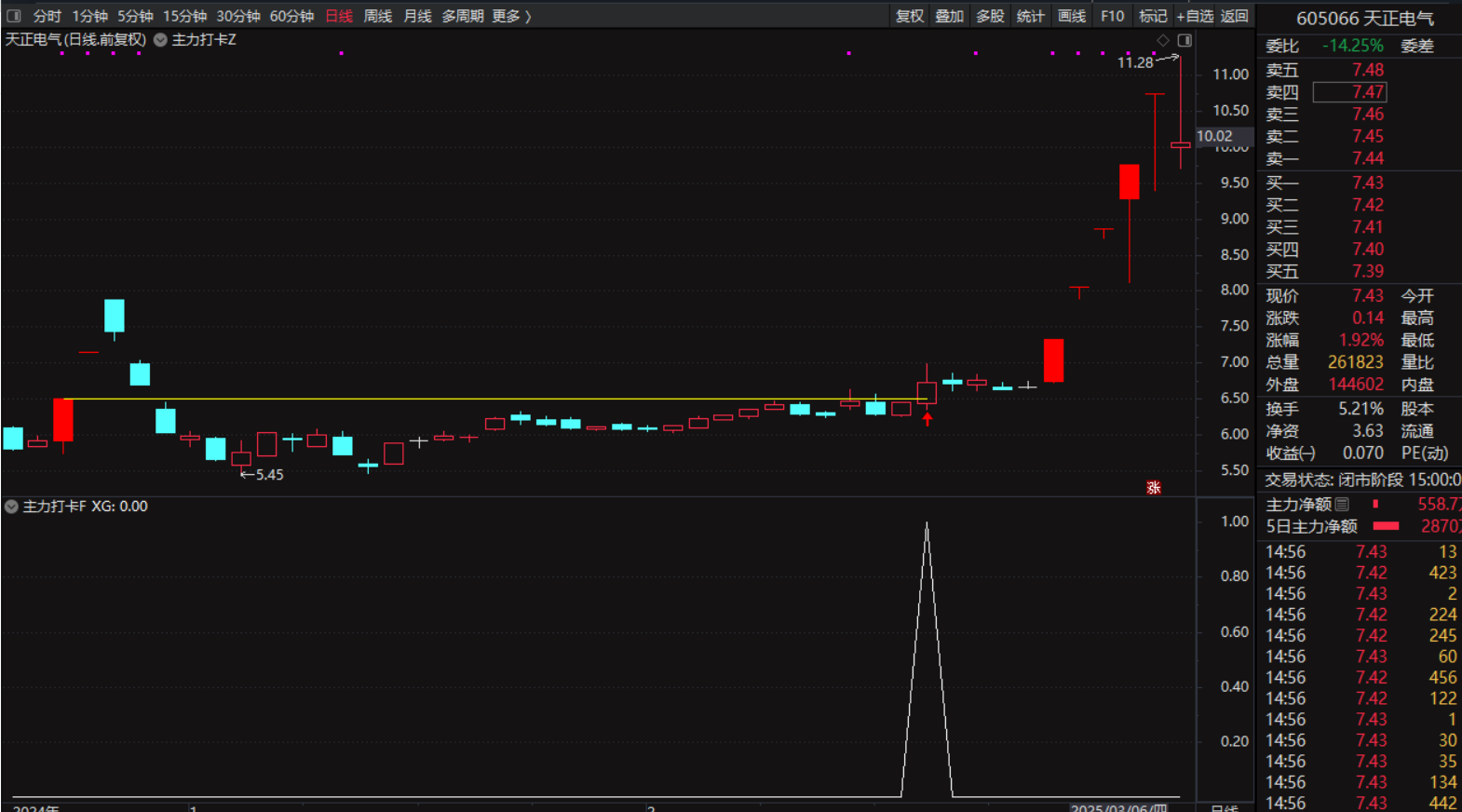Open list icon next to 主力净额
The image size is (1462, 812).
pyautogui.click(x=1343, y=505)
